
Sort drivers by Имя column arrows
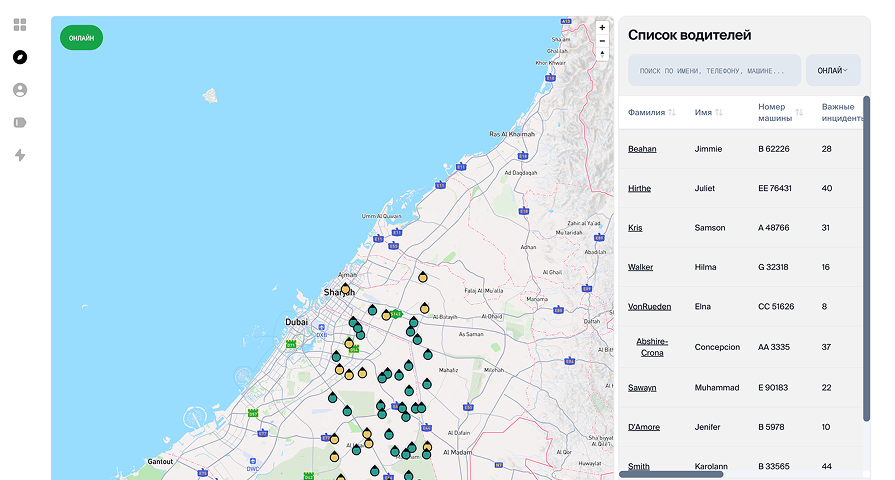tap(719, 113)
